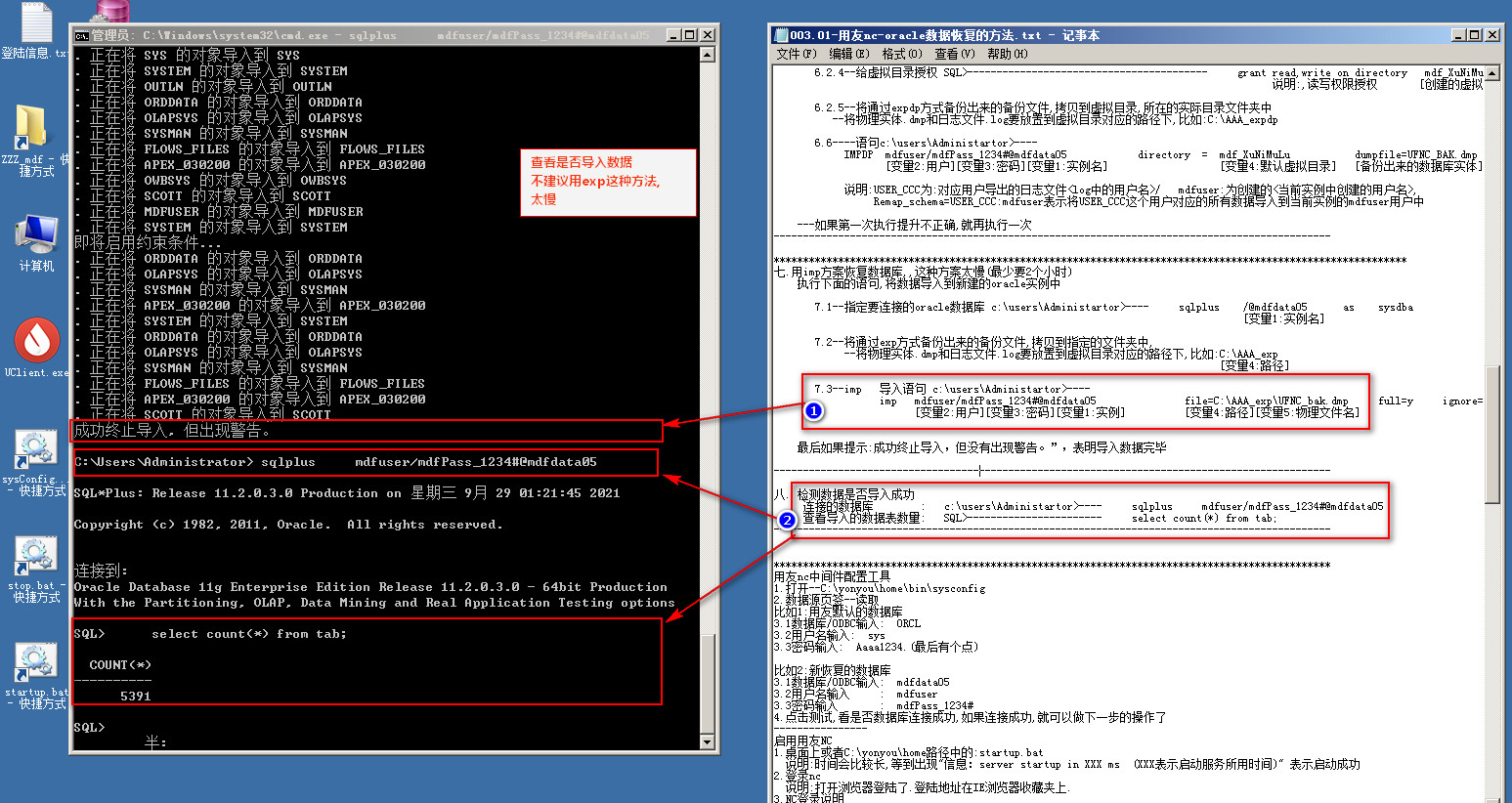Close the cmd.exe sqlplus window
1512x803 pixels.
click(708, 35)
